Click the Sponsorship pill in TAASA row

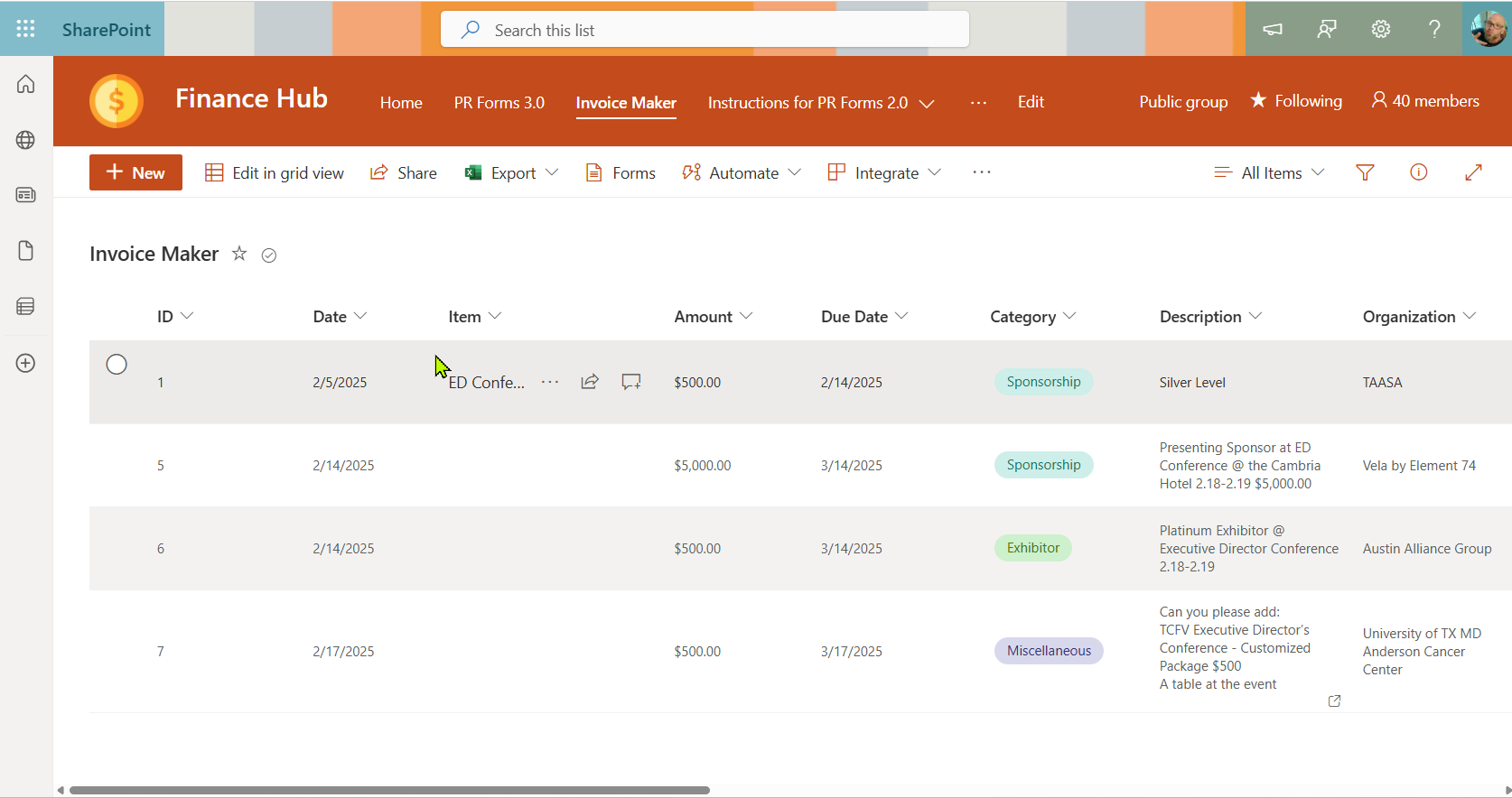(x=1043, y=382)
